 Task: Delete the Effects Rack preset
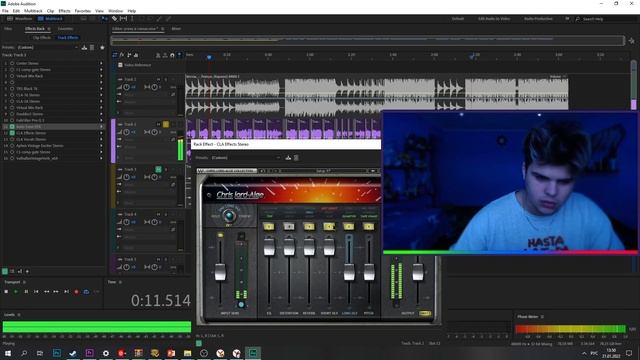[x=92, y=47]
